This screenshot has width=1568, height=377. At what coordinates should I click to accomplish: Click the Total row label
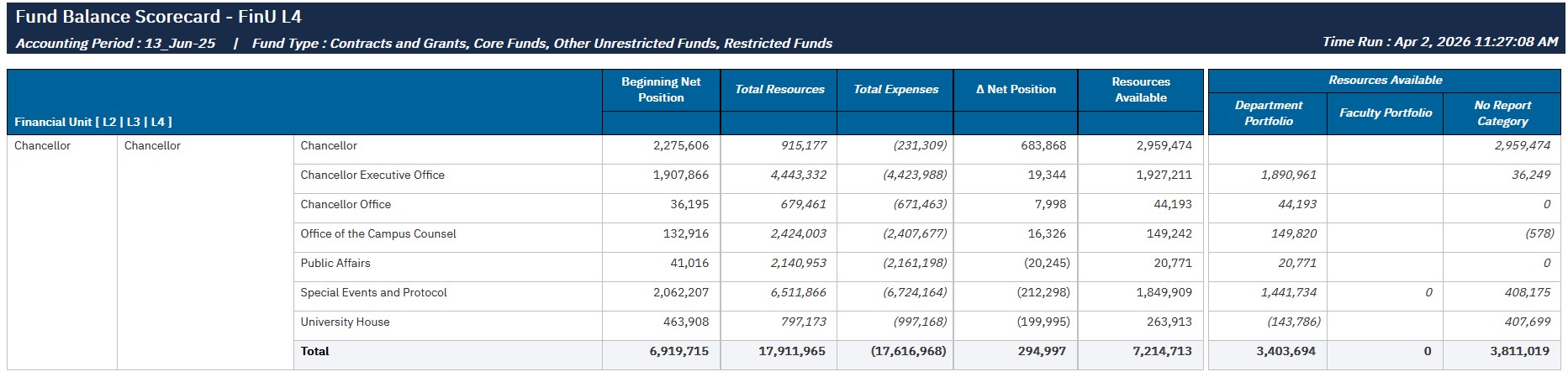tap(314, 351)
